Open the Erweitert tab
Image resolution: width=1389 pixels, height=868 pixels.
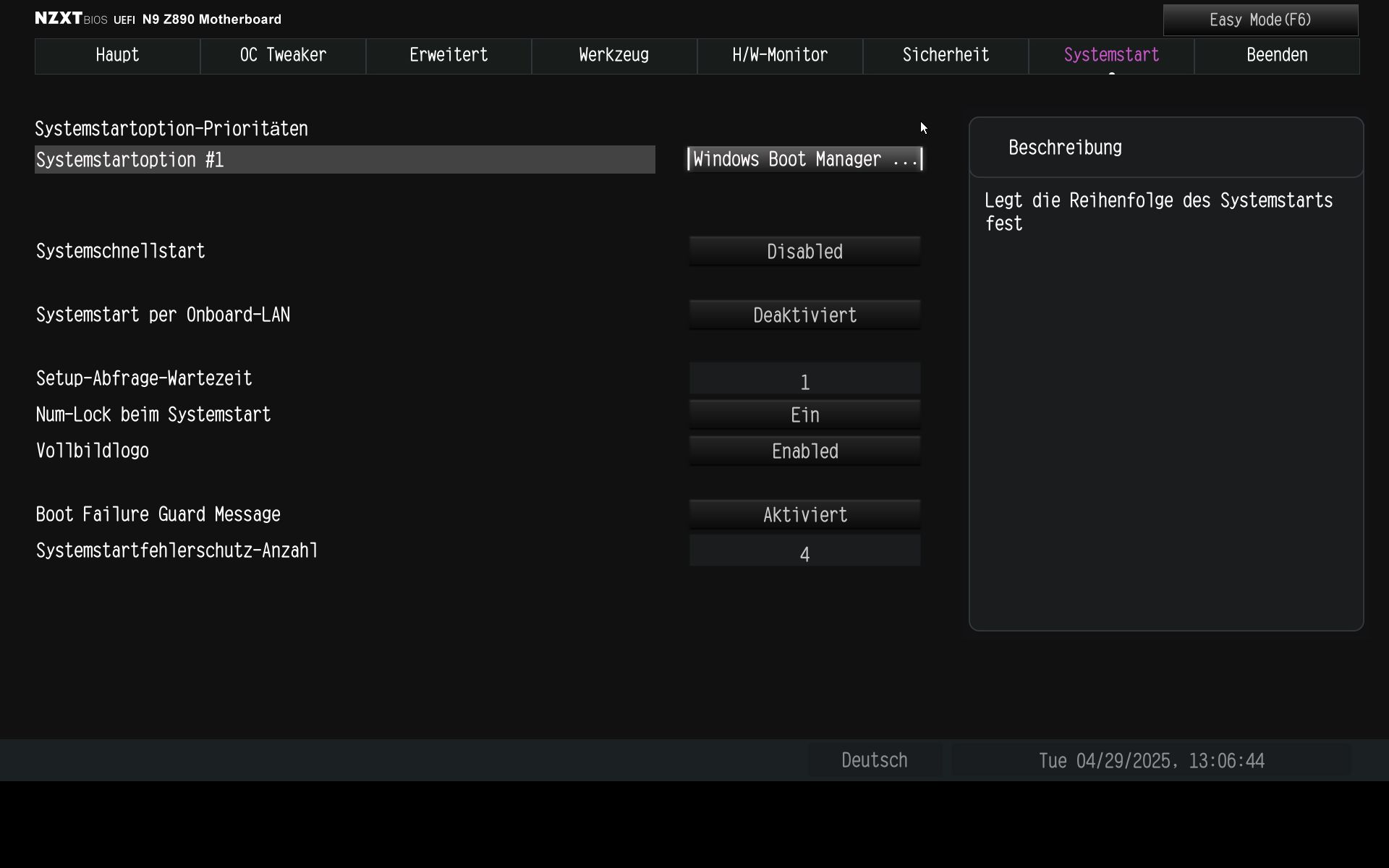coord(449,56)
